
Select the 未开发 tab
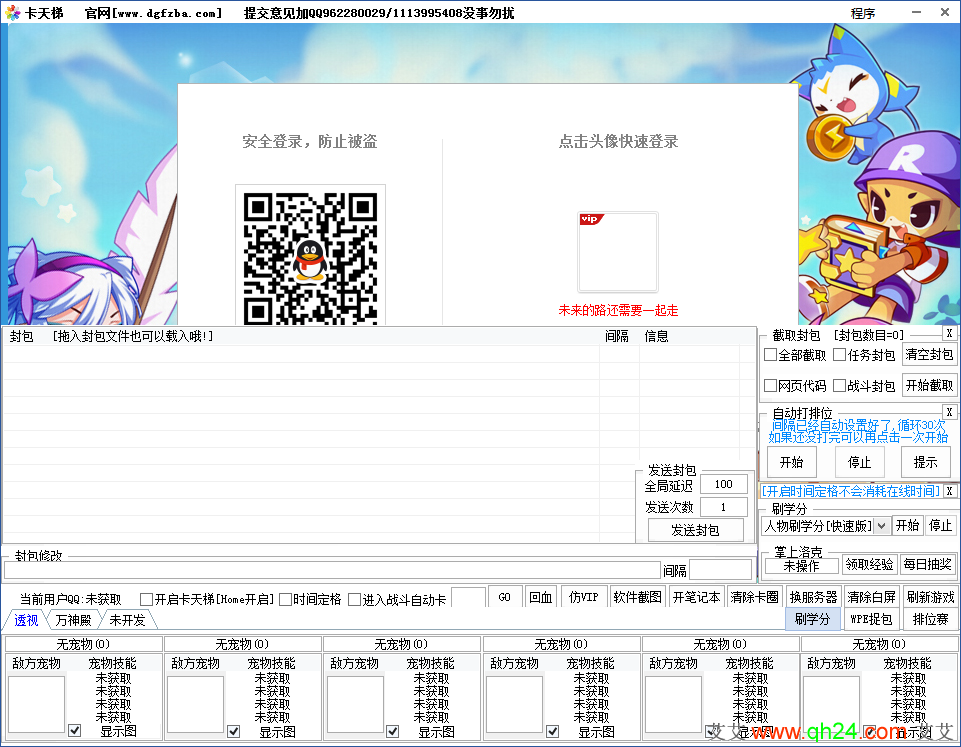tap(127, 621)
